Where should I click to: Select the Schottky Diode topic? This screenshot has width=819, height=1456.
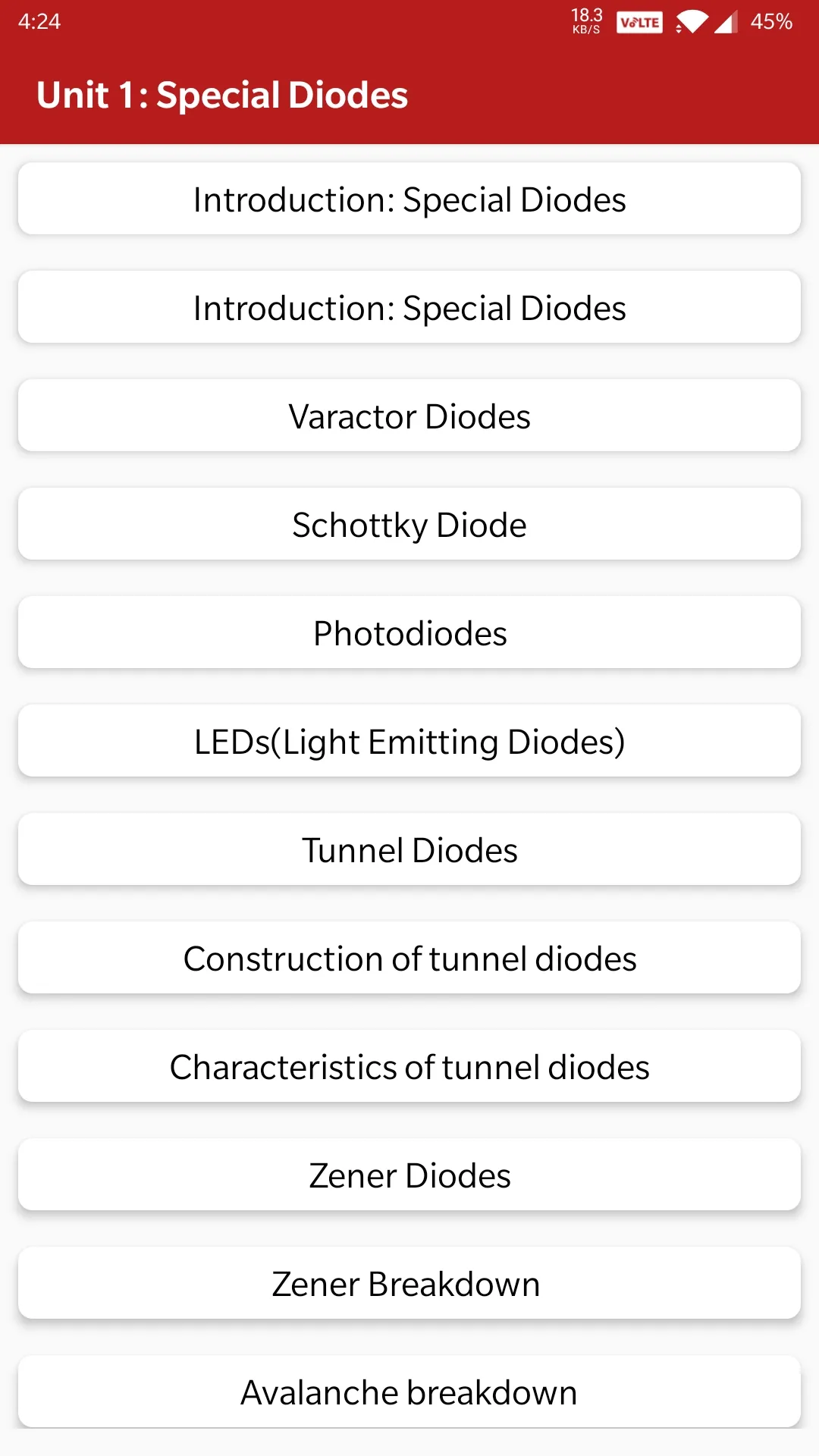coord(409,524)
